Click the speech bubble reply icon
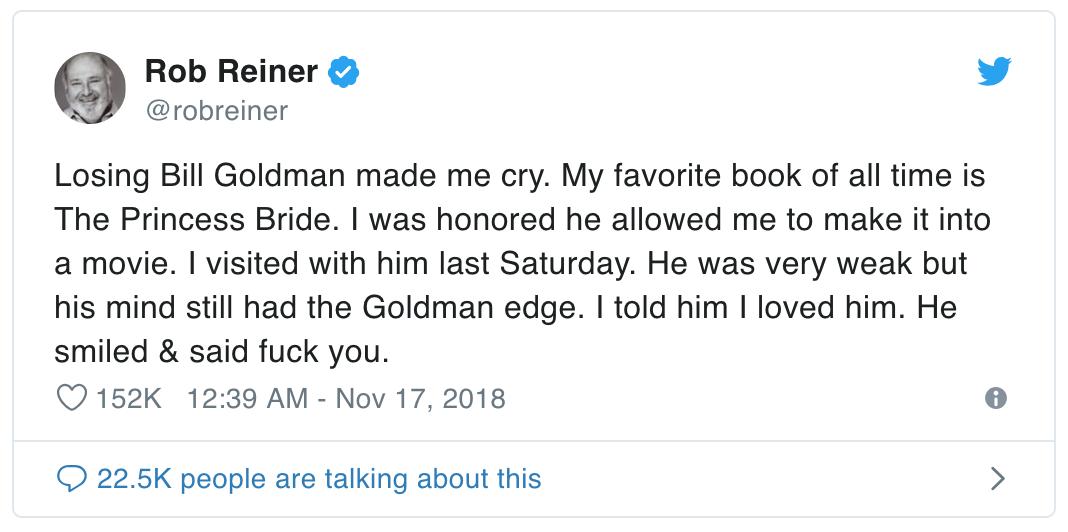The width and height of the screenshot is (1068, 532). (71, 478)
